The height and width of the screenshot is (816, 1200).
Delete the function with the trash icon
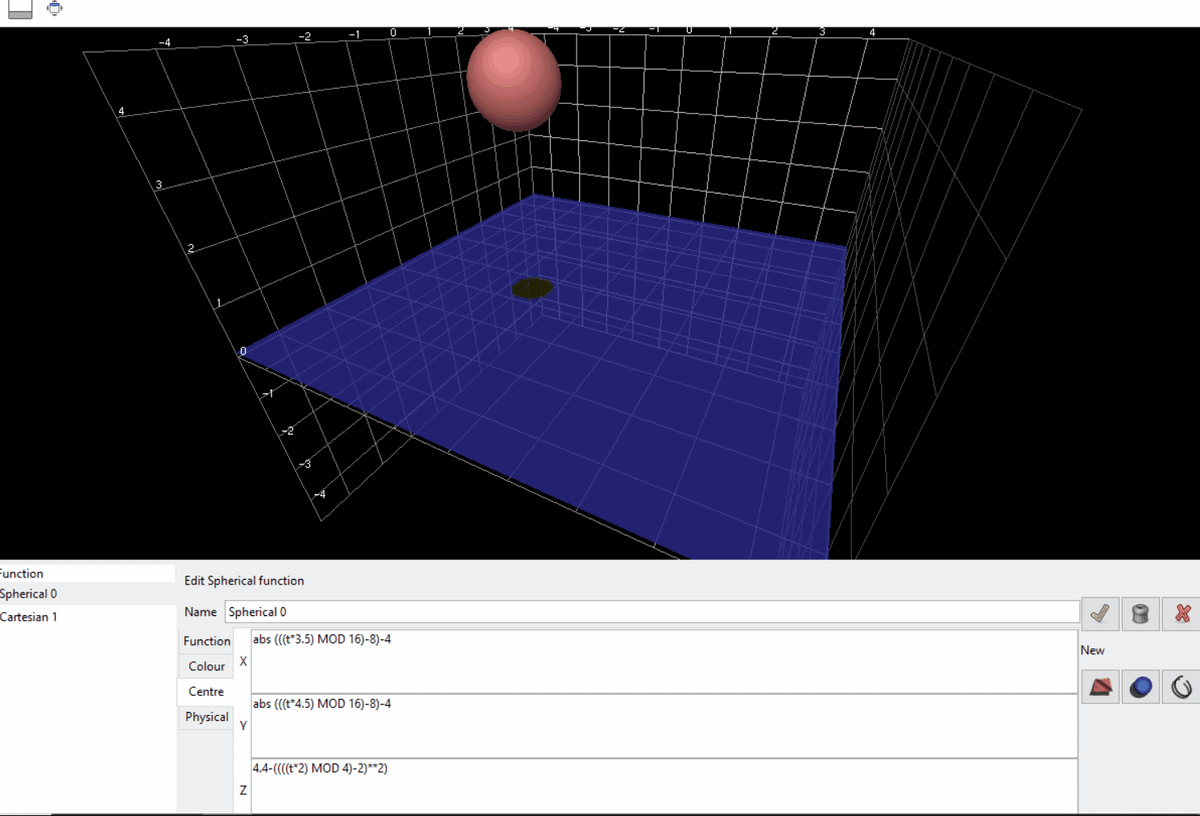[1140, 613]
